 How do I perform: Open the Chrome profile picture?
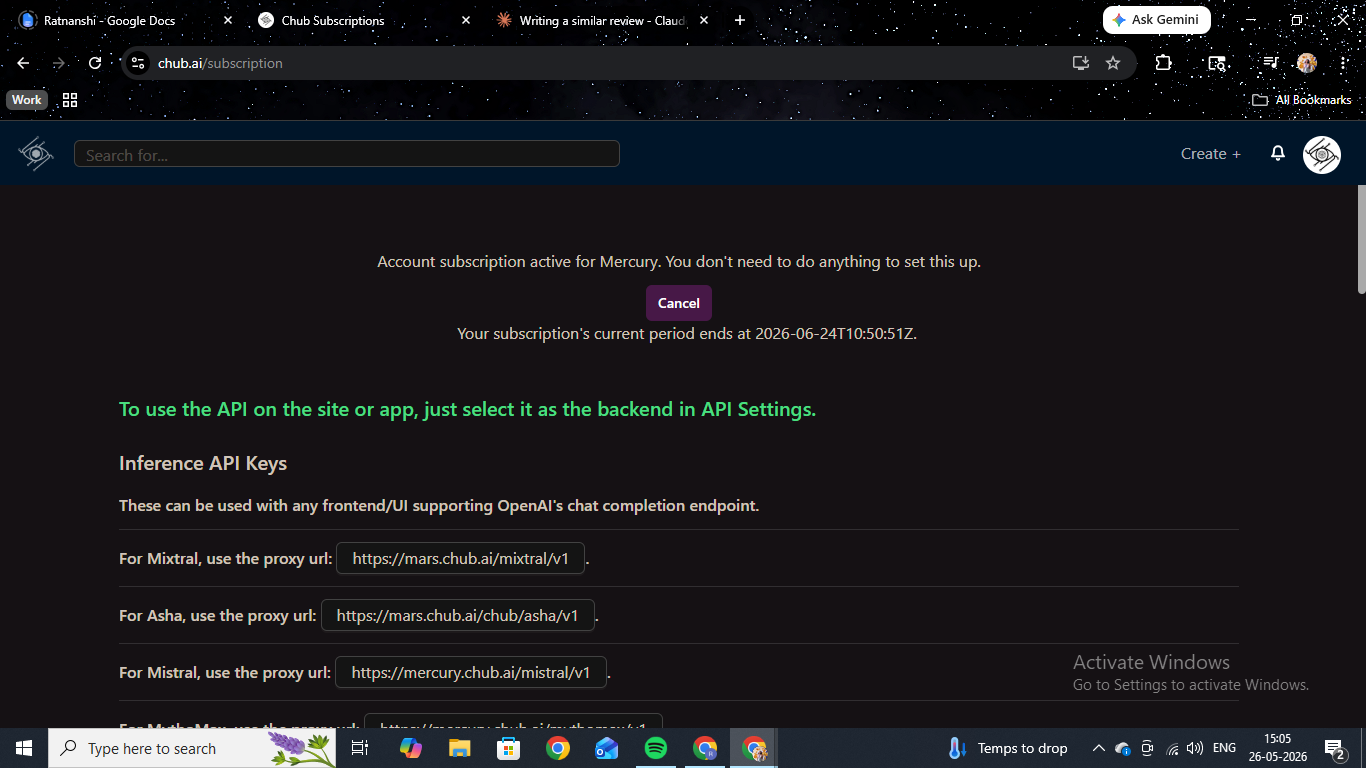[x=1306, y=63]
